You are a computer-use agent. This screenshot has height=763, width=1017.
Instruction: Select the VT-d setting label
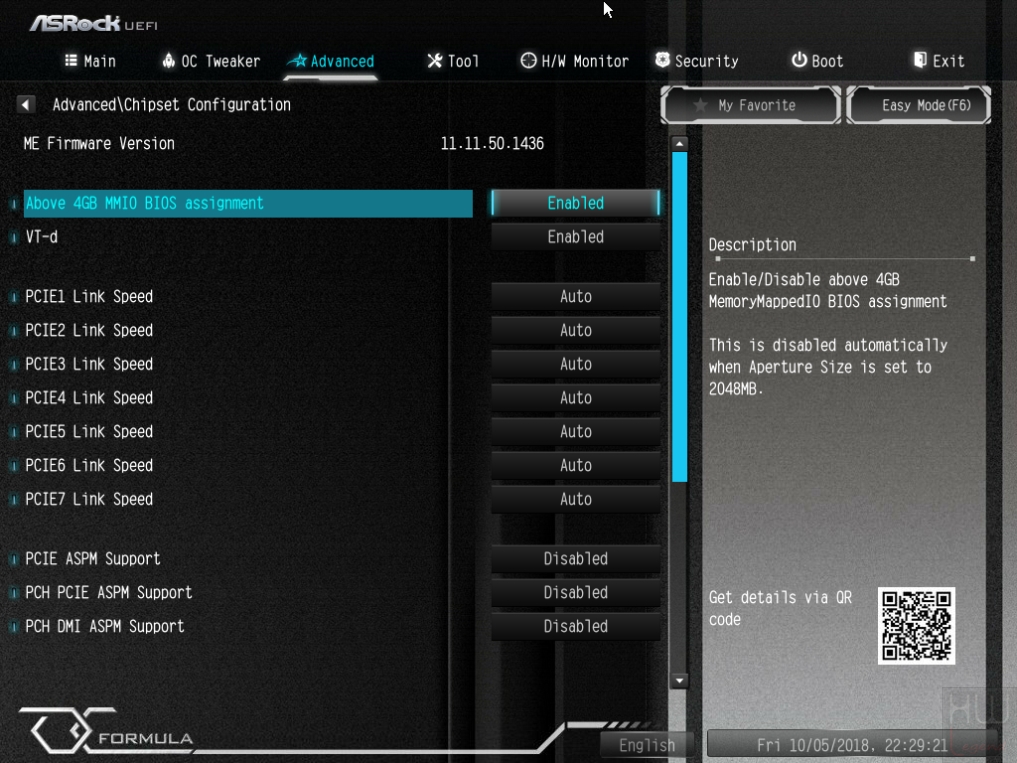(42, 237)
